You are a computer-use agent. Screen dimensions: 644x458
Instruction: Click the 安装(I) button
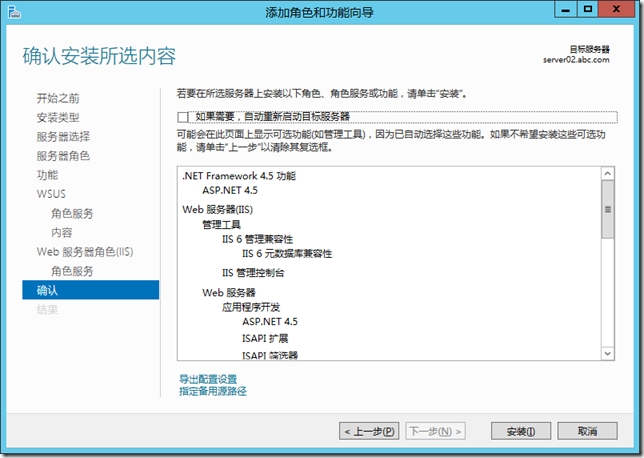click(x=521, y=431)
